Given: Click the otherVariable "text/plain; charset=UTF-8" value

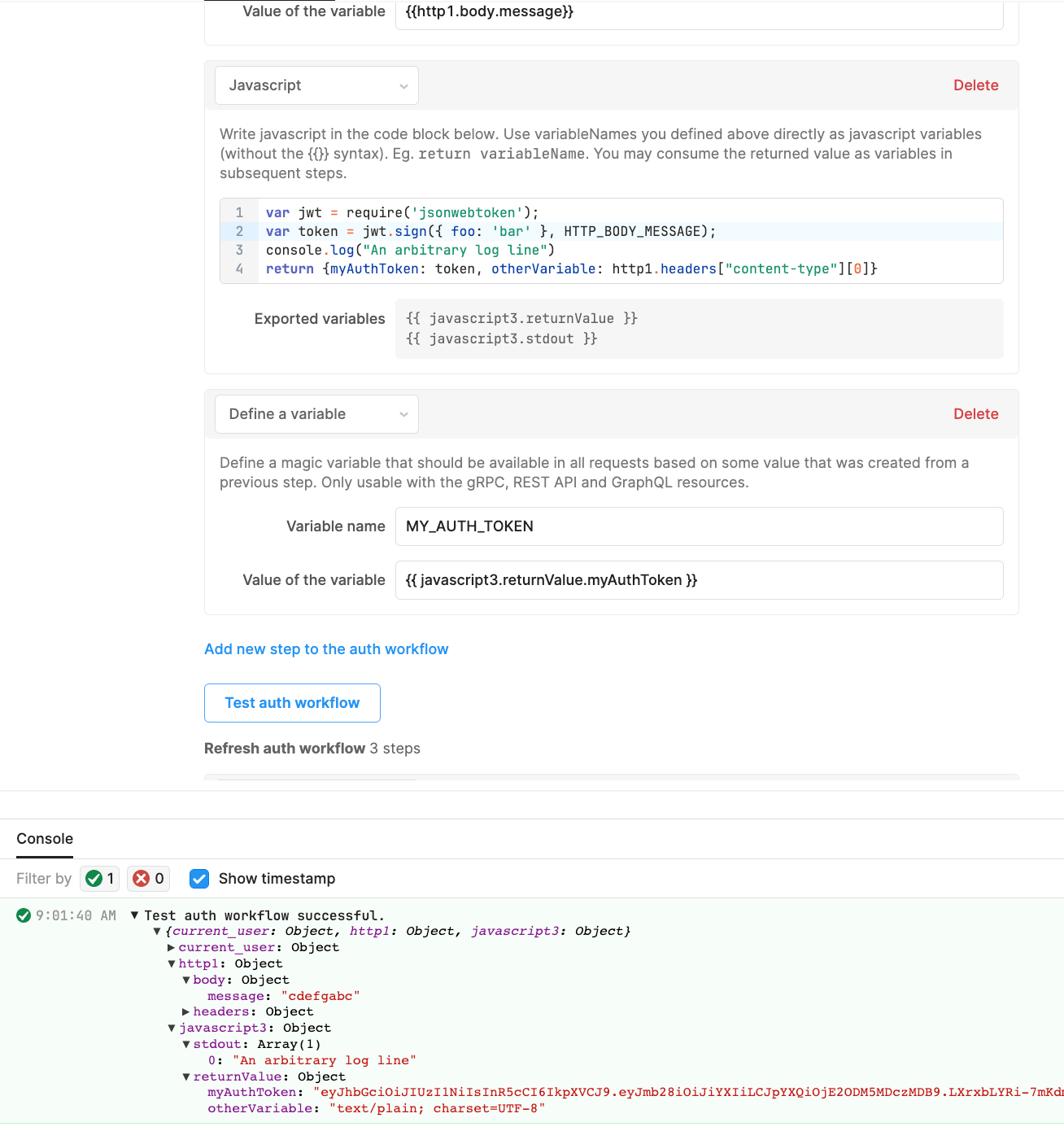Looking at the screenshot, I should (x=437, y=1108).
